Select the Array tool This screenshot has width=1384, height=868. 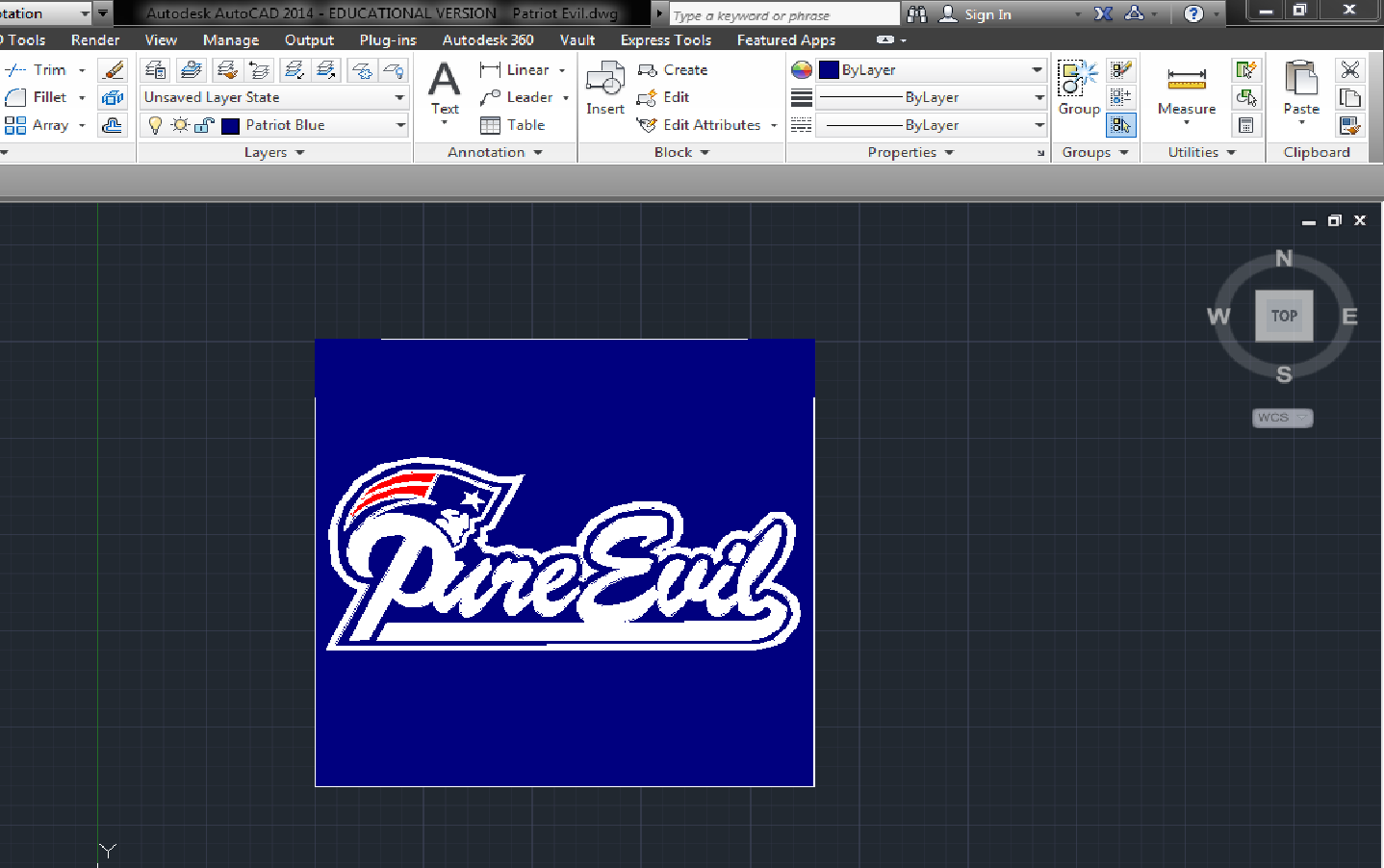(x=37, y=125)
